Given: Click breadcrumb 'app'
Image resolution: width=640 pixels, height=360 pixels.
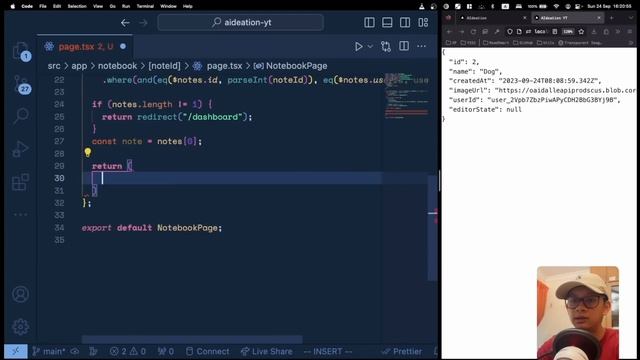Looking at the screenshot, I should (79, 66).
